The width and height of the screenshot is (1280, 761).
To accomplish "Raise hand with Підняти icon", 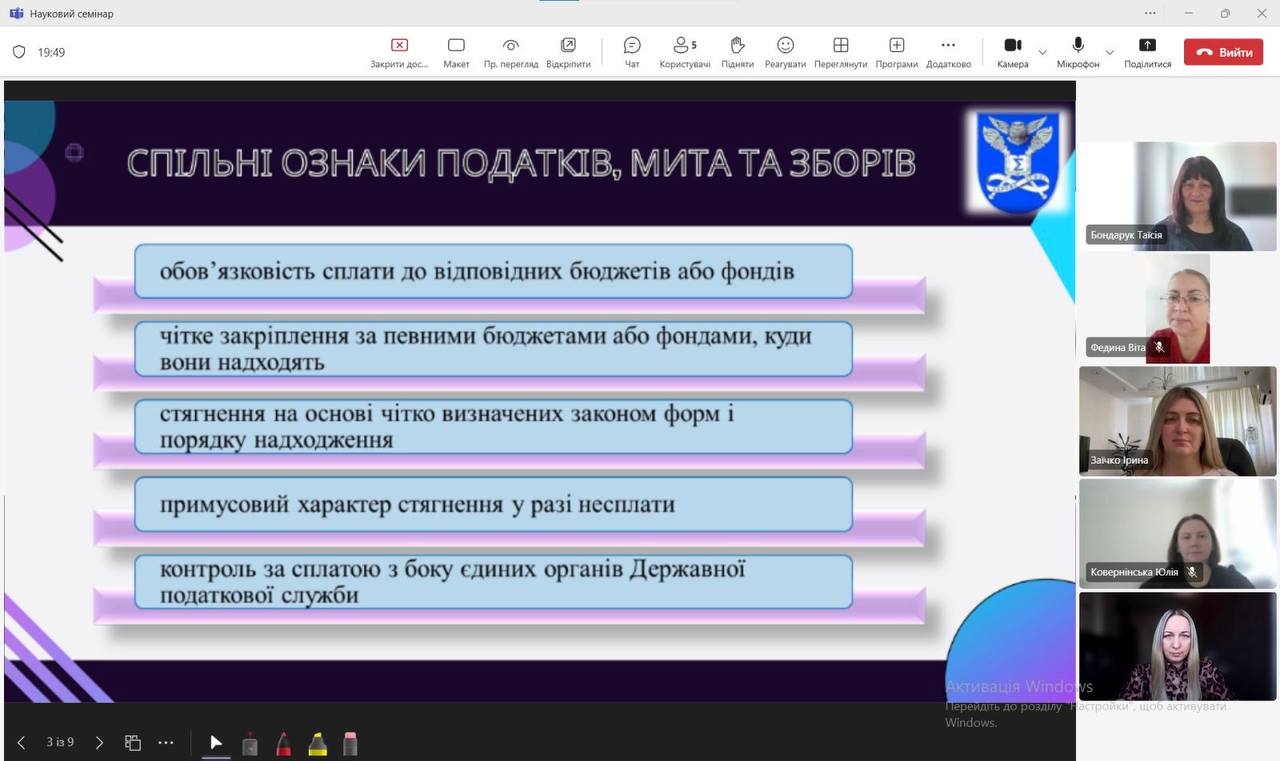I will pos(737,52).
